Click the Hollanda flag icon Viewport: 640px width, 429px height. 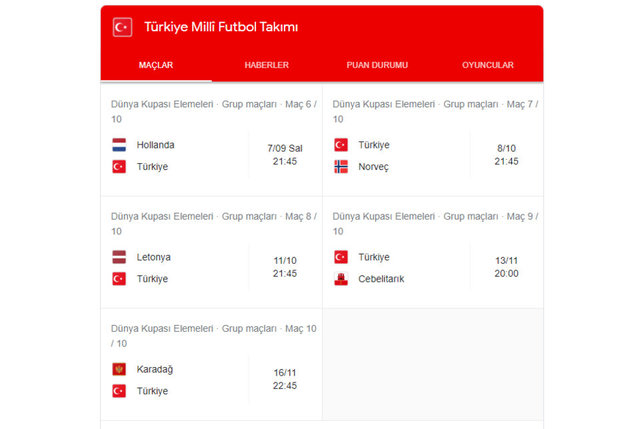(x=119, y=144)
